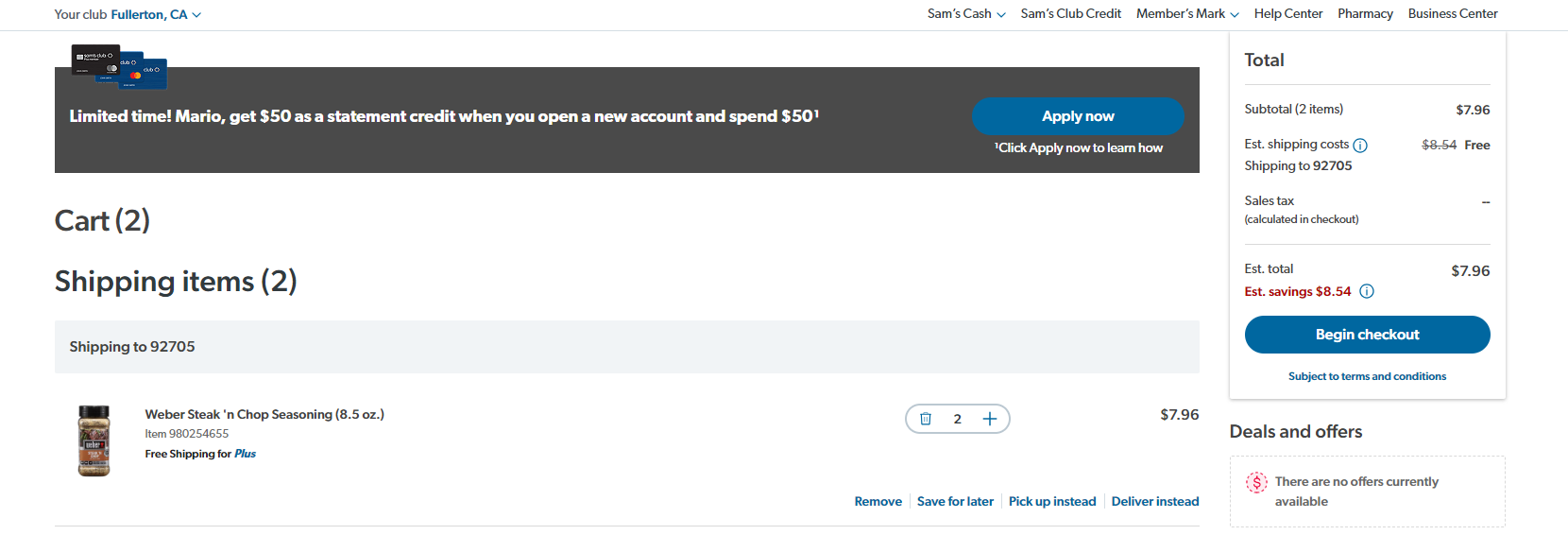Image resolution: width=1568 pixels, height=535 pixels.
Task: Open the Est. savings info icon
Action: [x=1367, y=291]
